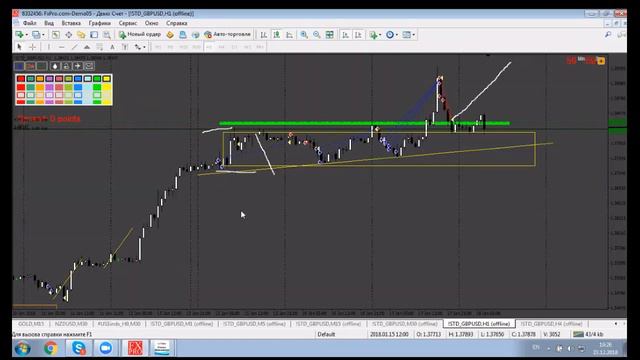Open Skype from the taskbar

pos(78,349)
